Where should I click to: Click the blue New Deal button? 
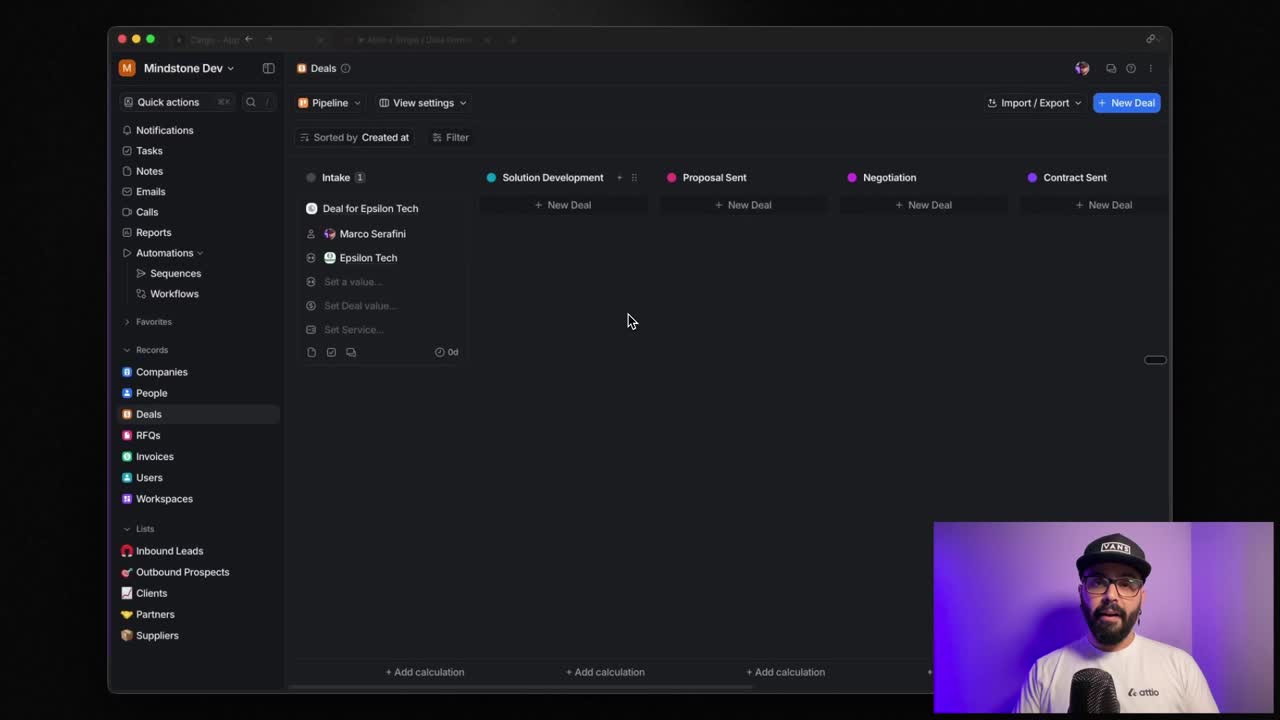coord(1126,103)
